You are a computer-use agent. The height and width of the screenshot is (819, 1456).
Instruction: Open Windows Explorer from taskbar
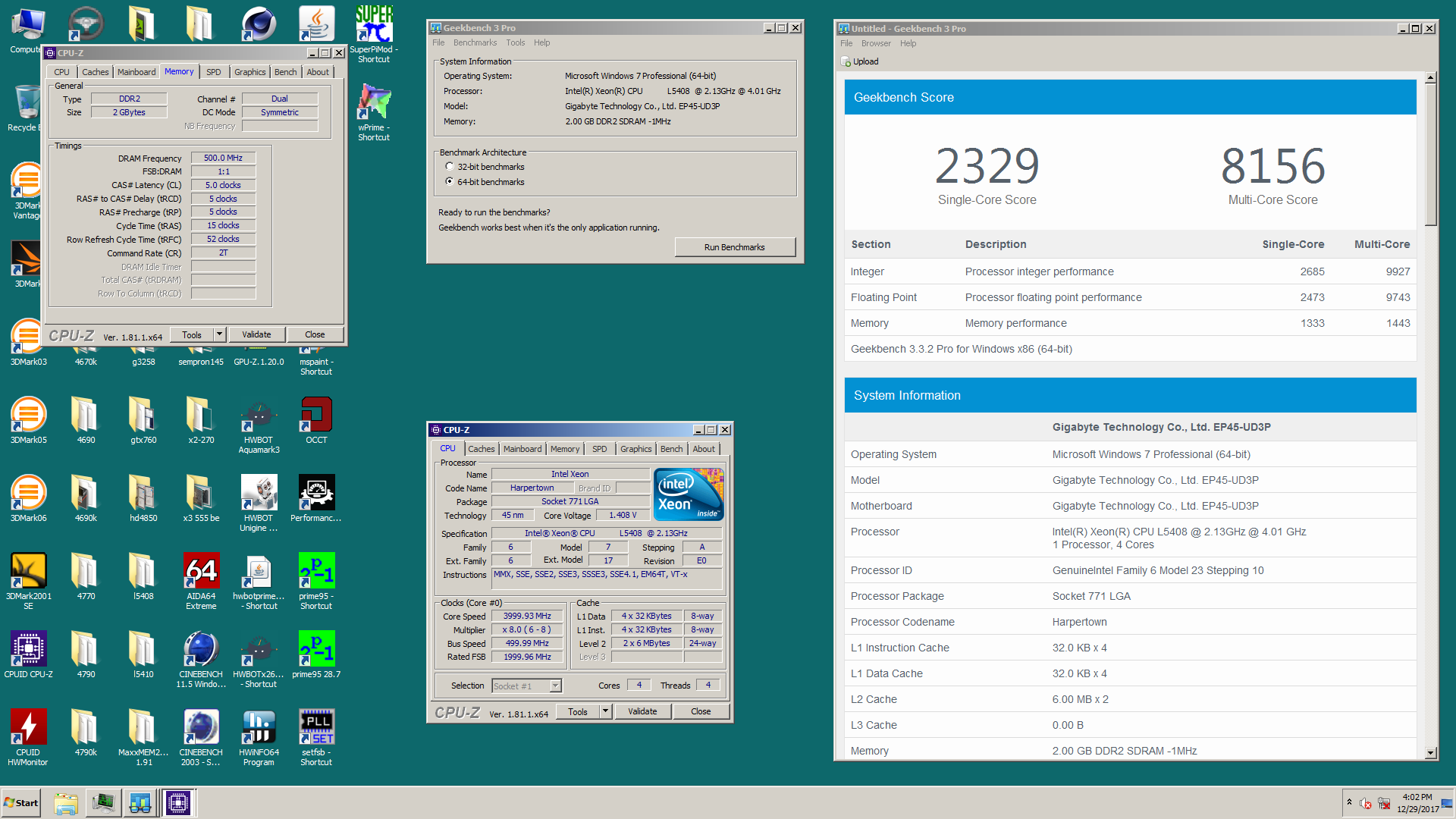[x=66, y=803]
